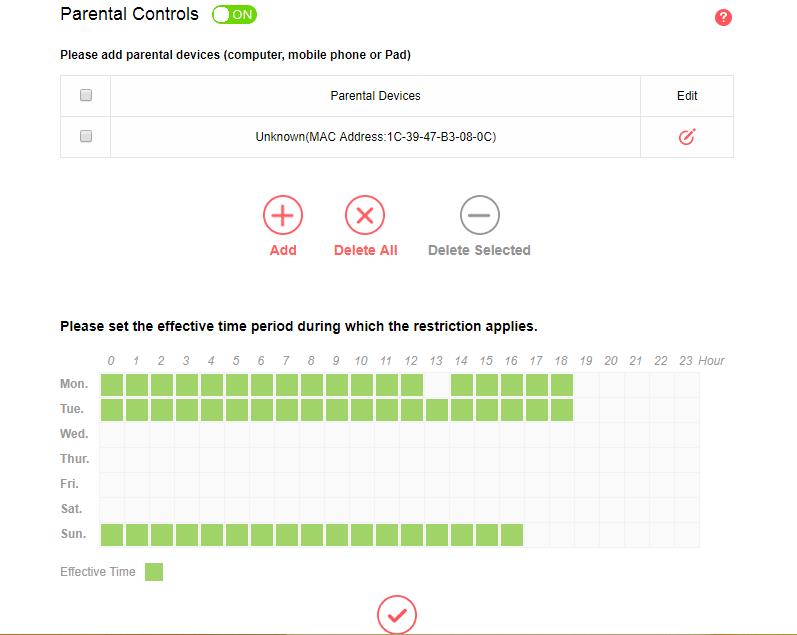Select the Wednesday hour 10 cell
The width and height of the screenshot is (797, 635).
pyautogui.click(x=361, y=435)
